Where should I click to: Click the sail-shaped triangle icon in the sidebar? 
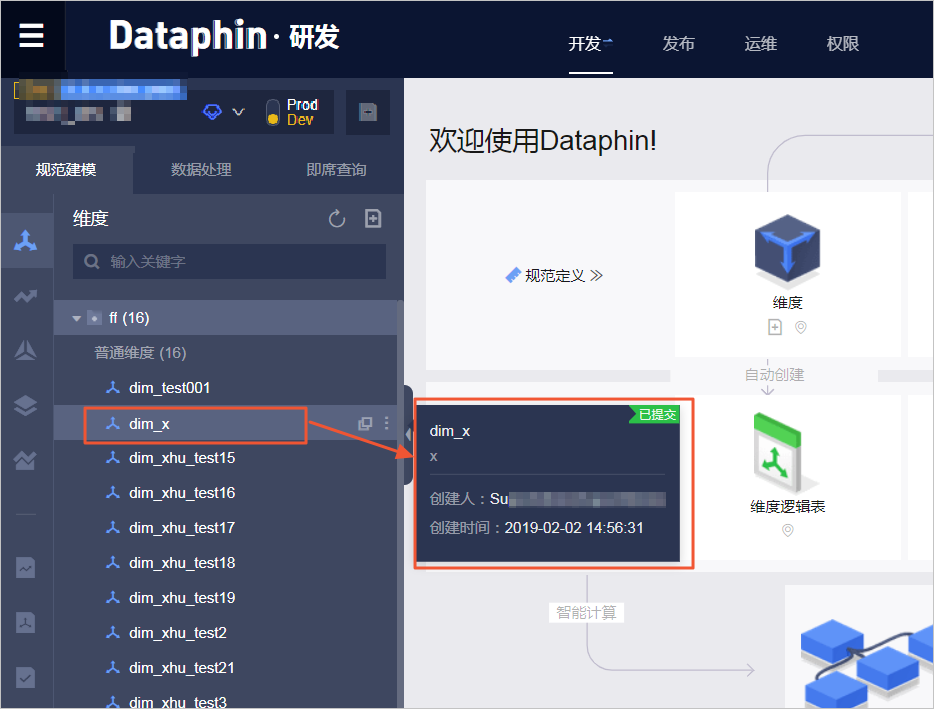[x=26, y=350]
